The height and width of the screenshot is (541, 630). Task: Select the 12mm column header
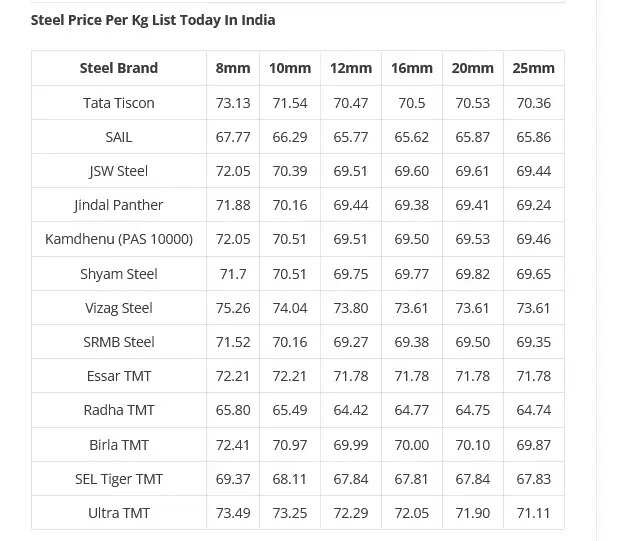[351, 68]
